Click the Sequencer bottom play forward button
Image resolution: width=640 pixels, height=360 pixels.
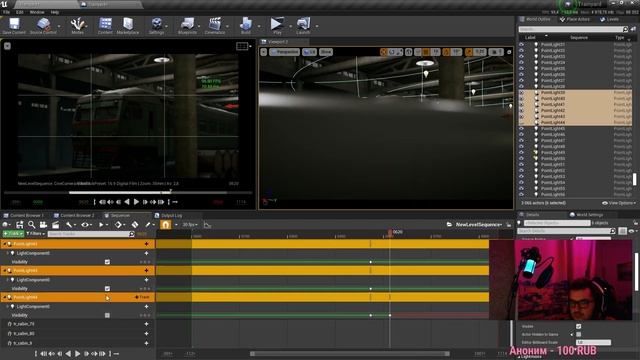(x=78, y=353)
